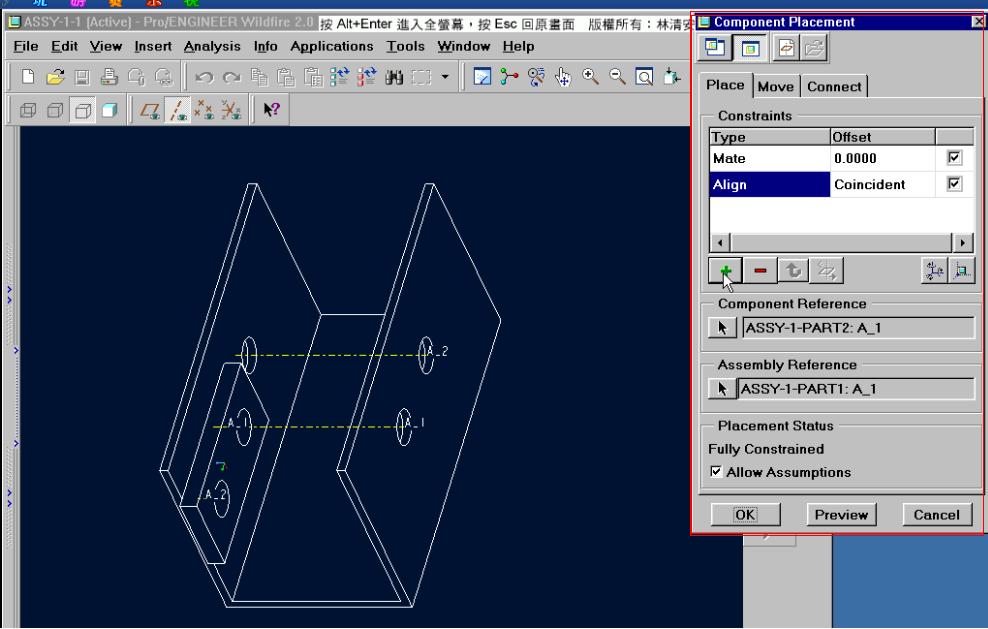988x629 pixels.
Task: Click the Regenerate model icon
Action: point(340,77)
